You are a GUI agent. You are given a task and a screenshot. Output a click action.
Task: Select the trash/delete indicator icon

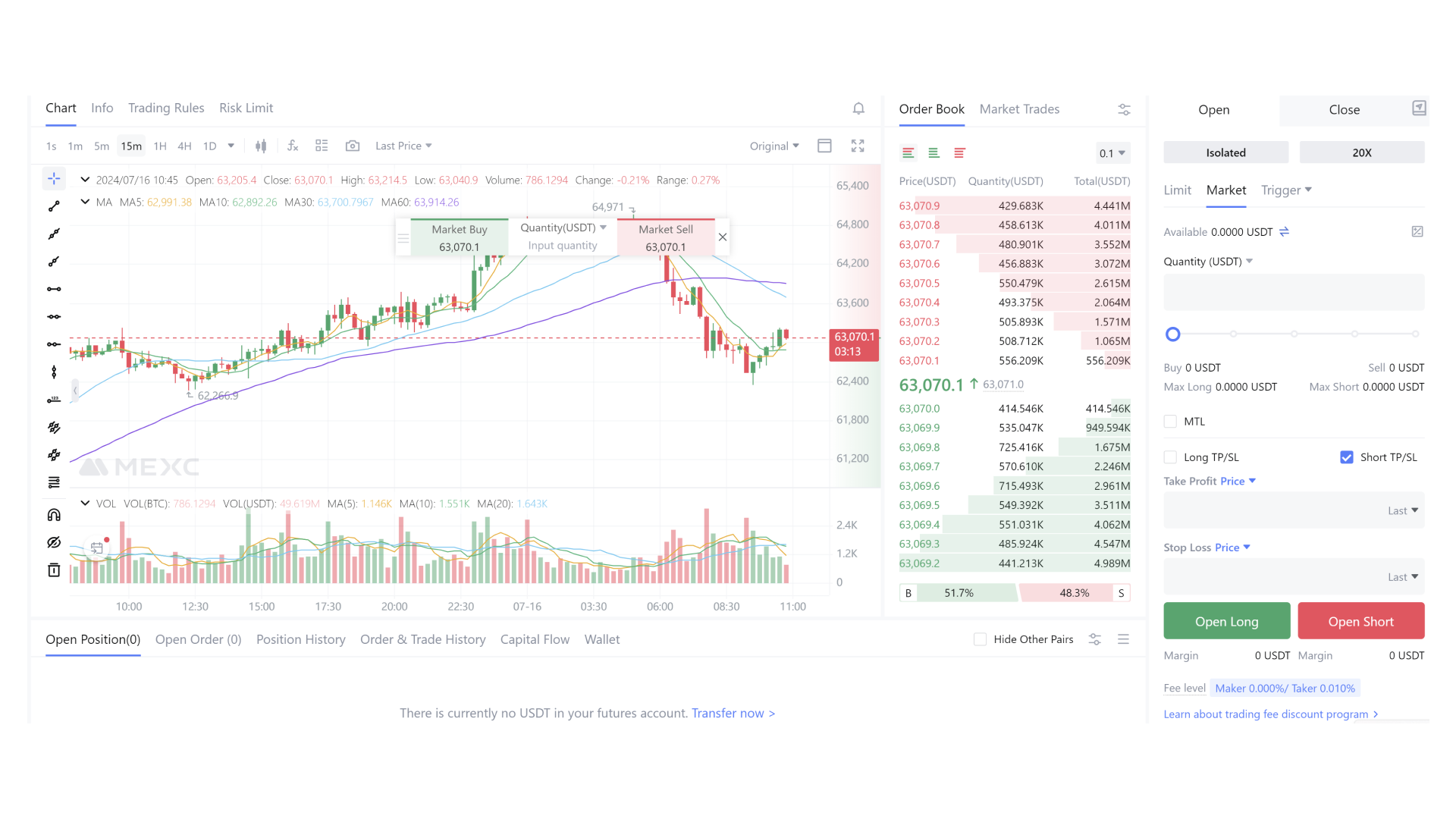click(54, 569)
